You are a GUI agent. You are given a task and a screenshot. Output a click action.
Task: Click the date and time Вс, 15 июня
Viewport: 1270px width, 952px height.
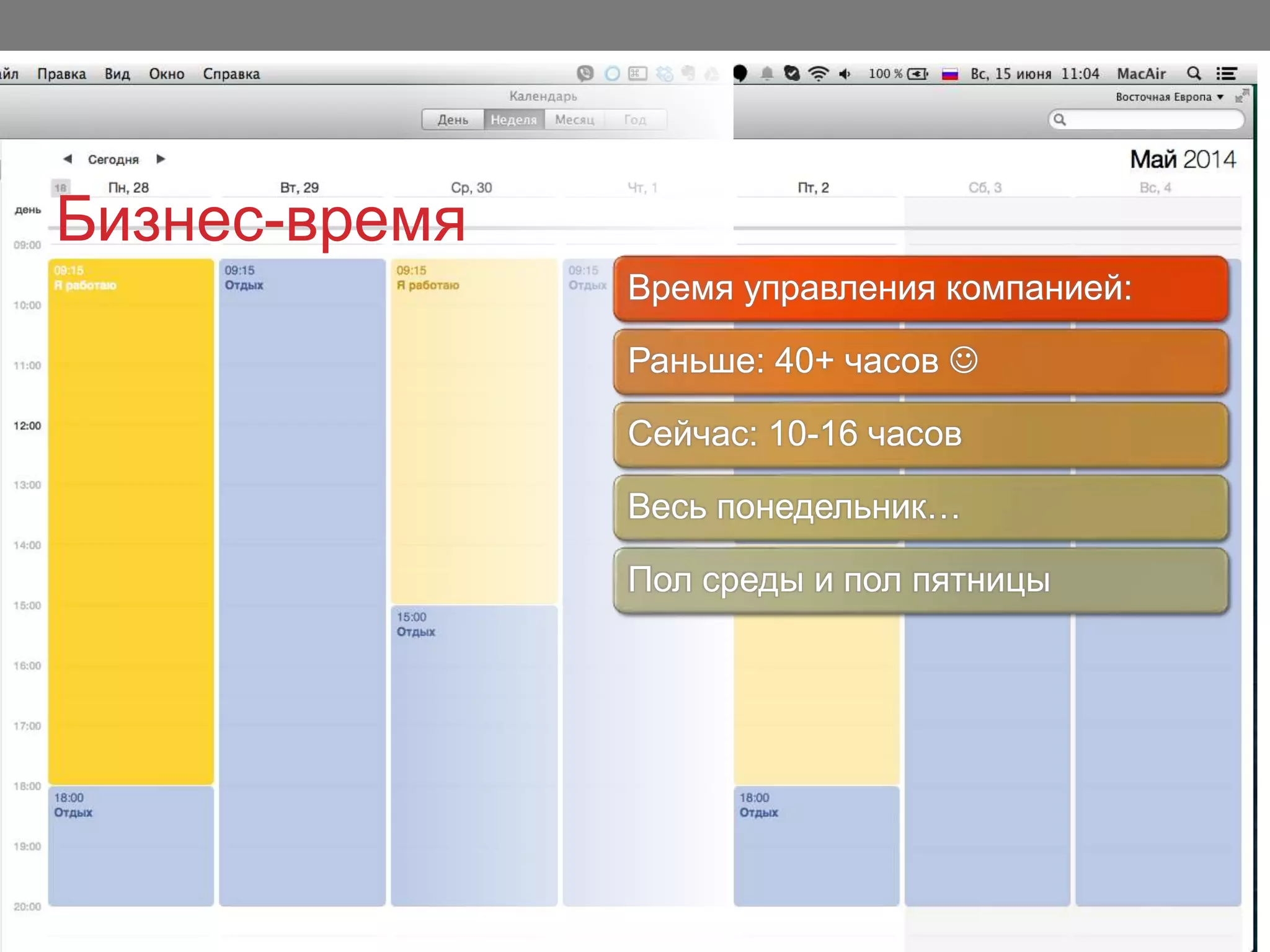[x=1034, y=74]
